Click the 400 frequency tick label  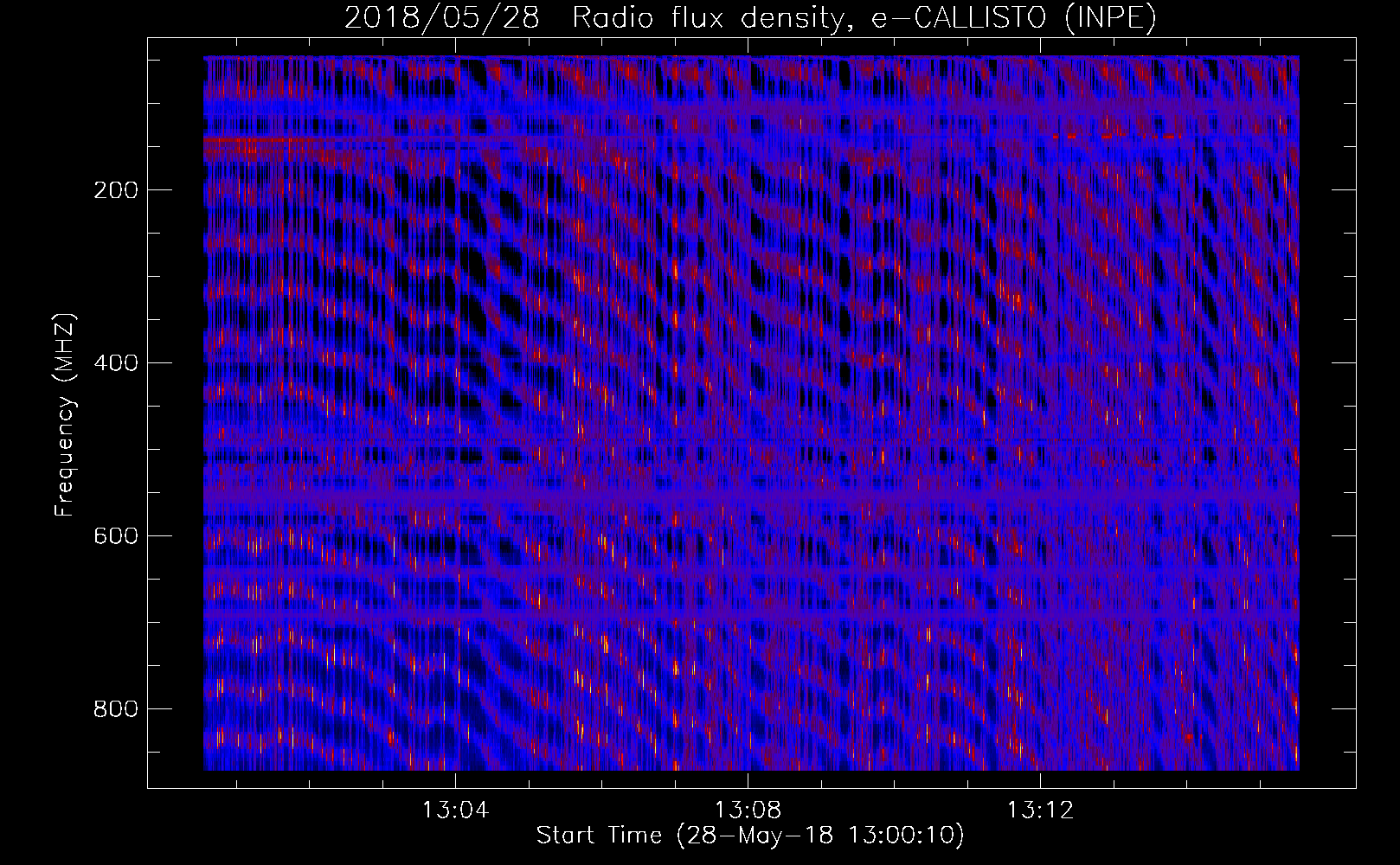pyautogui.click(x=115, y=363)
